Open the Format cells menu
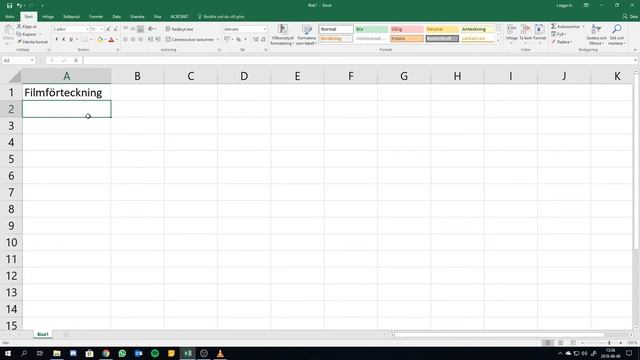This screenshot has width=640, height=360. (540, 33)
